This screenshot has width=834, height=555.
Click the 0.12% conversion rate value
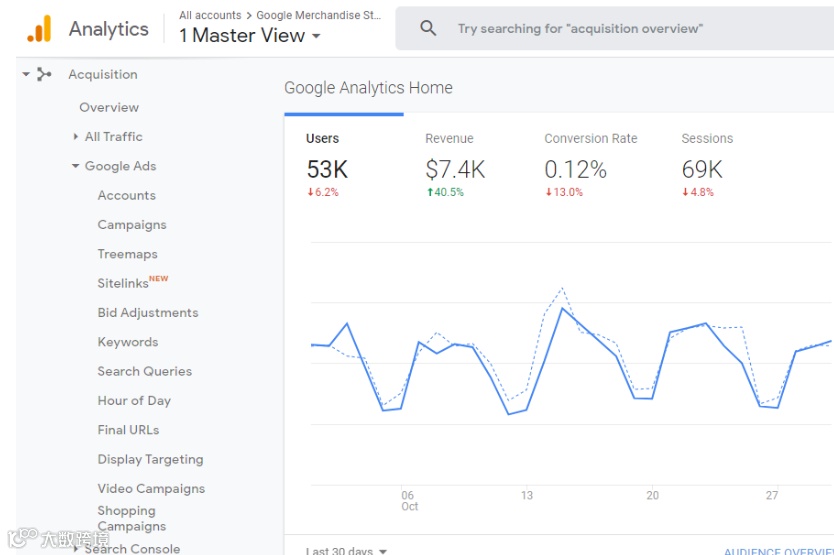click(576, 170)
